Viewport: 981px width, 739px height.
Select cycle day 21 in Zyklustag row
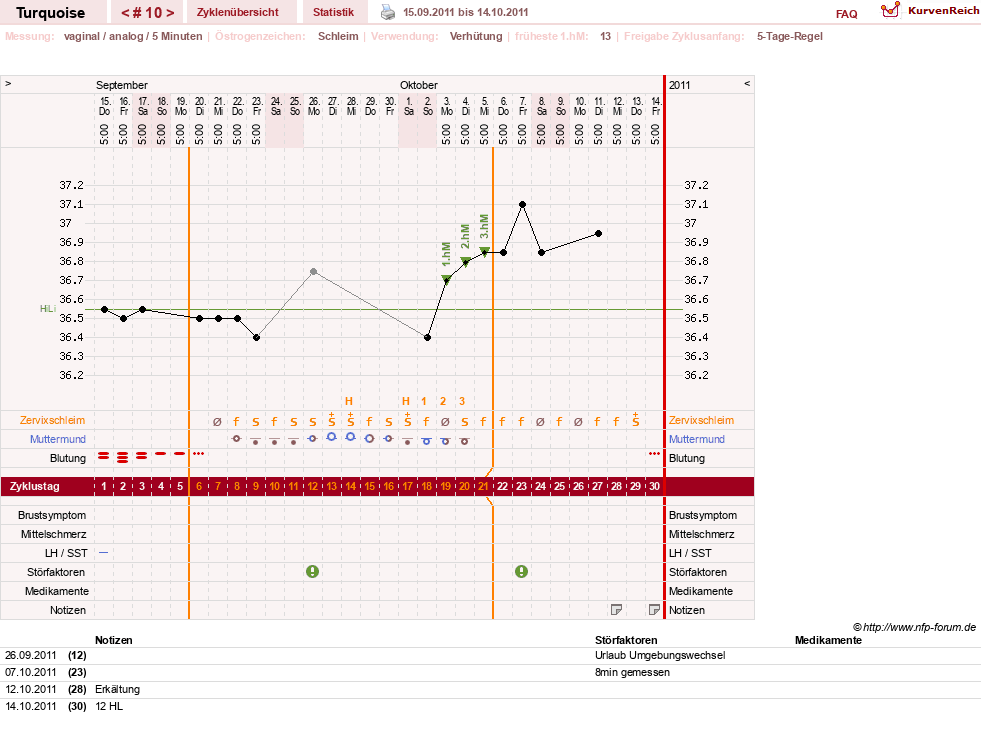(x=484, y=486)
